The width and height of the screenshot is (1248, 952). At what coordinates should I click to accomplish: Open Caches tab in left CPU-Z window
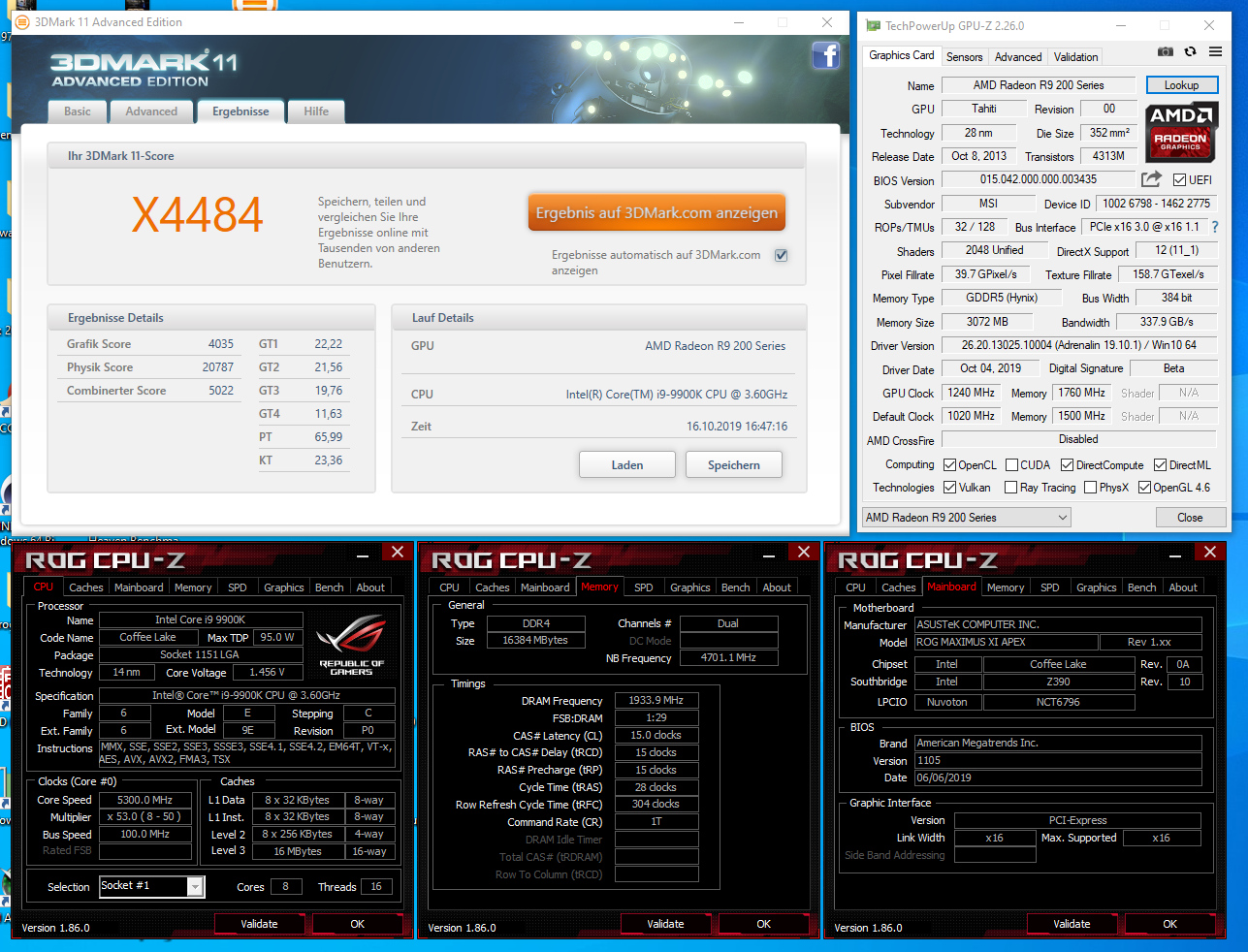(86, 587)
